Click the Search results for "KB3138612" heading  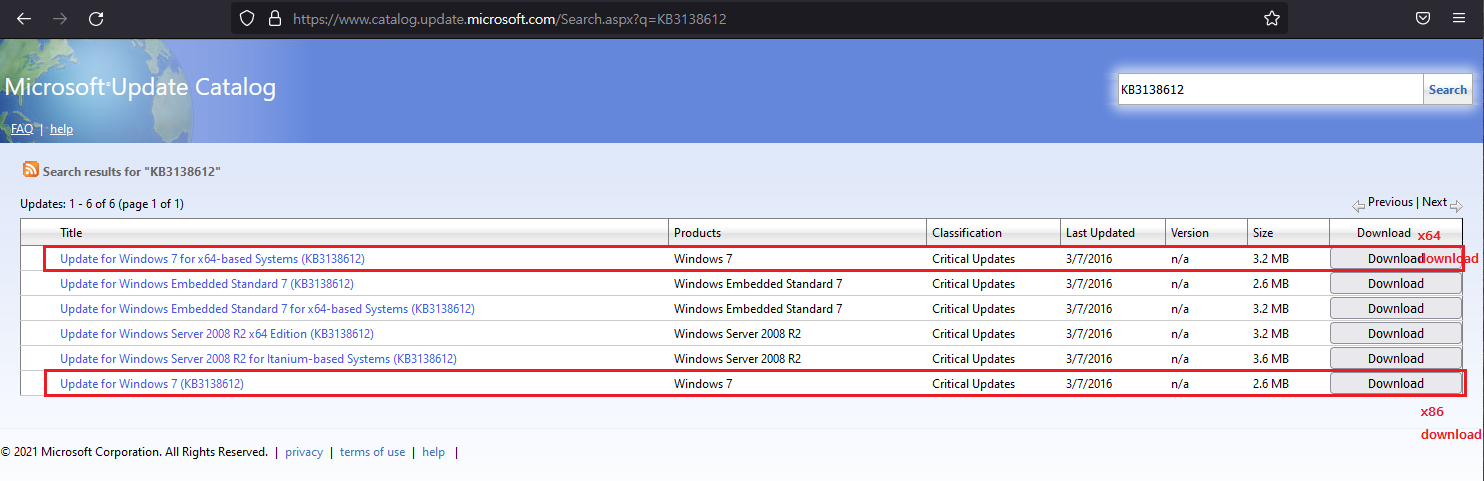pos(131,172)
